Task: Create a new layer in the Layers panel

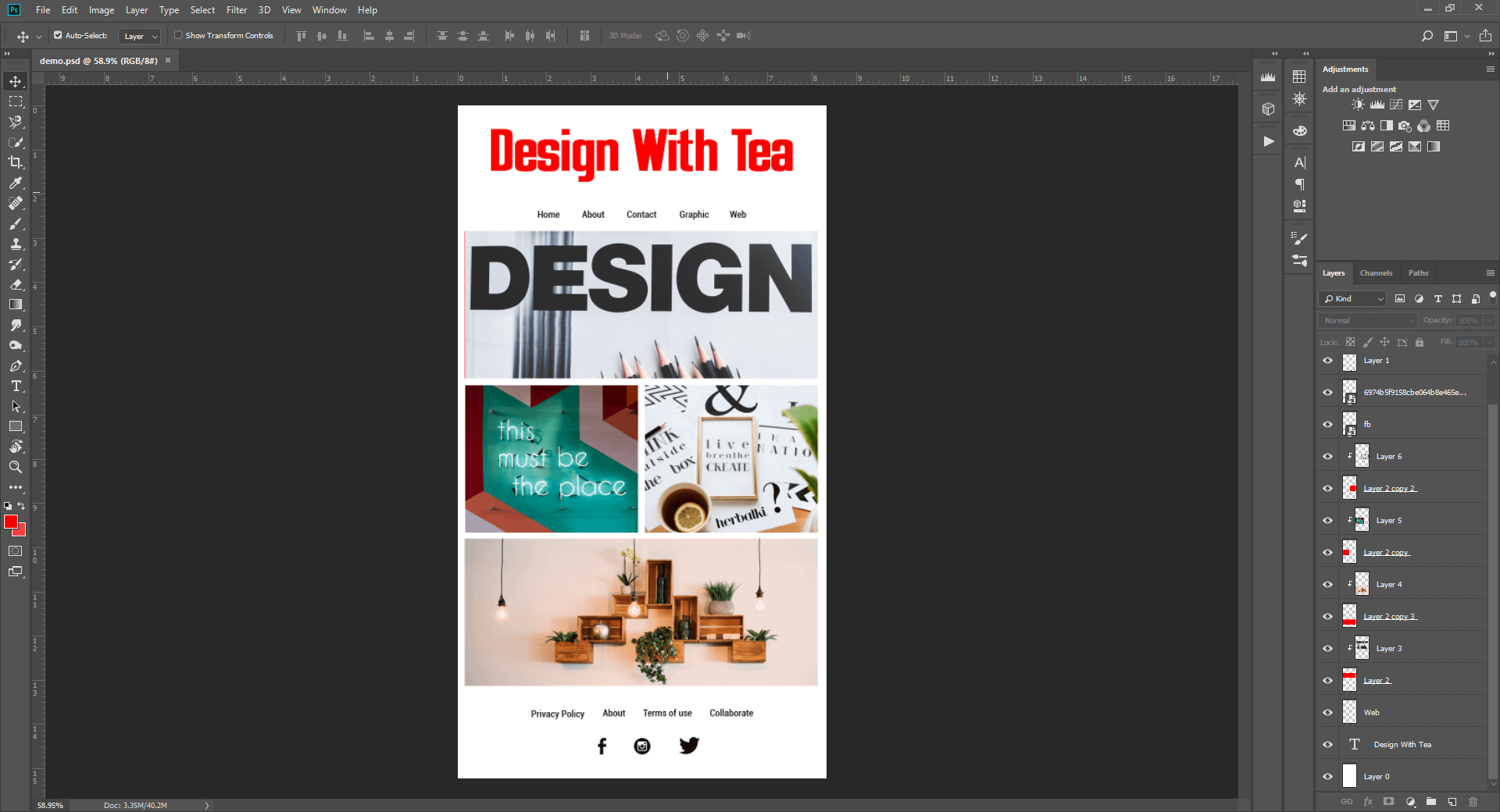Action: pos(1453,802)
